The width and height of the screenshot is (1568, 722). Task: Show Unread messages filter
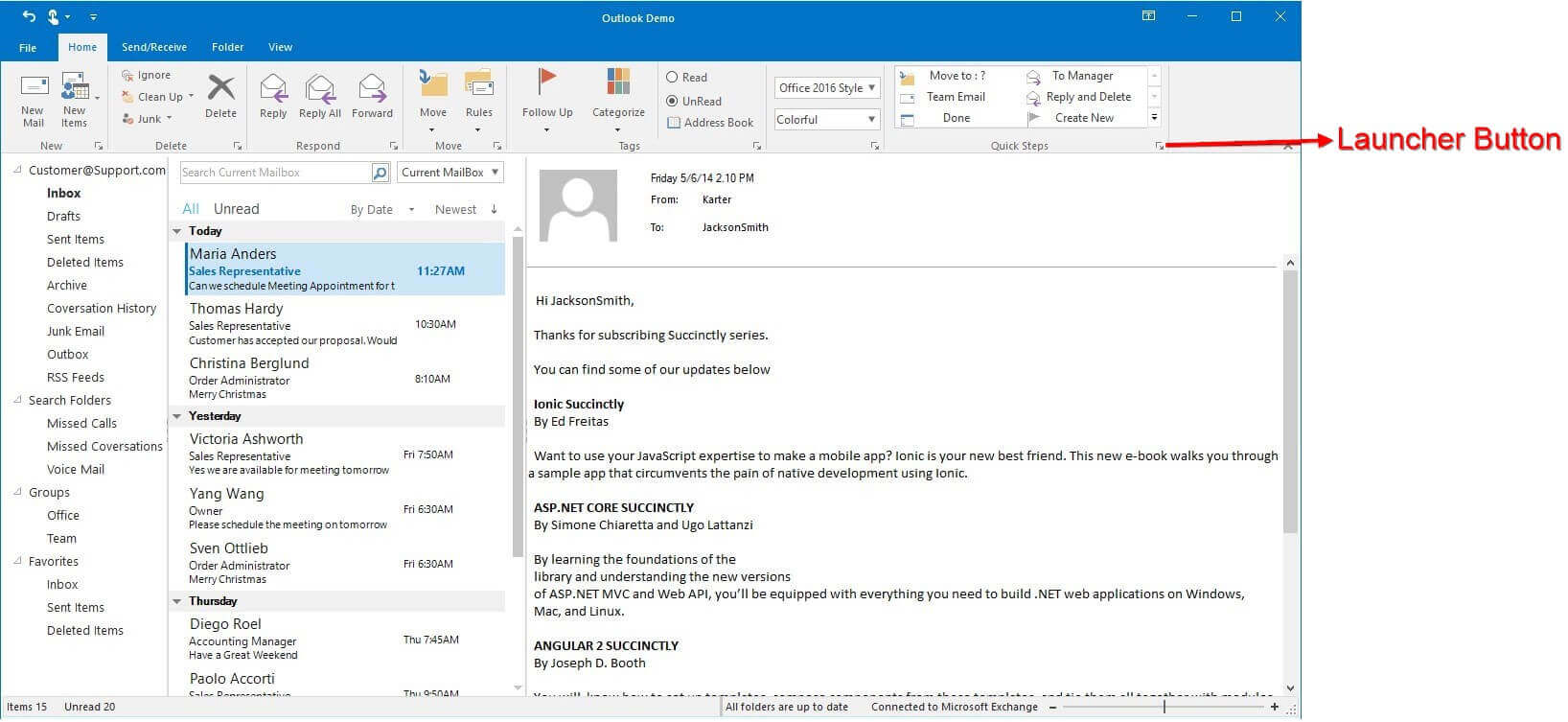236,209
